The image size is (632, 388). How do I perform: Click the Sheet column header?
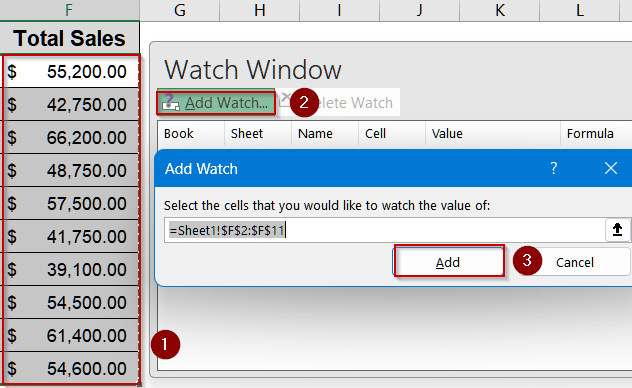[x=258, y=133]
